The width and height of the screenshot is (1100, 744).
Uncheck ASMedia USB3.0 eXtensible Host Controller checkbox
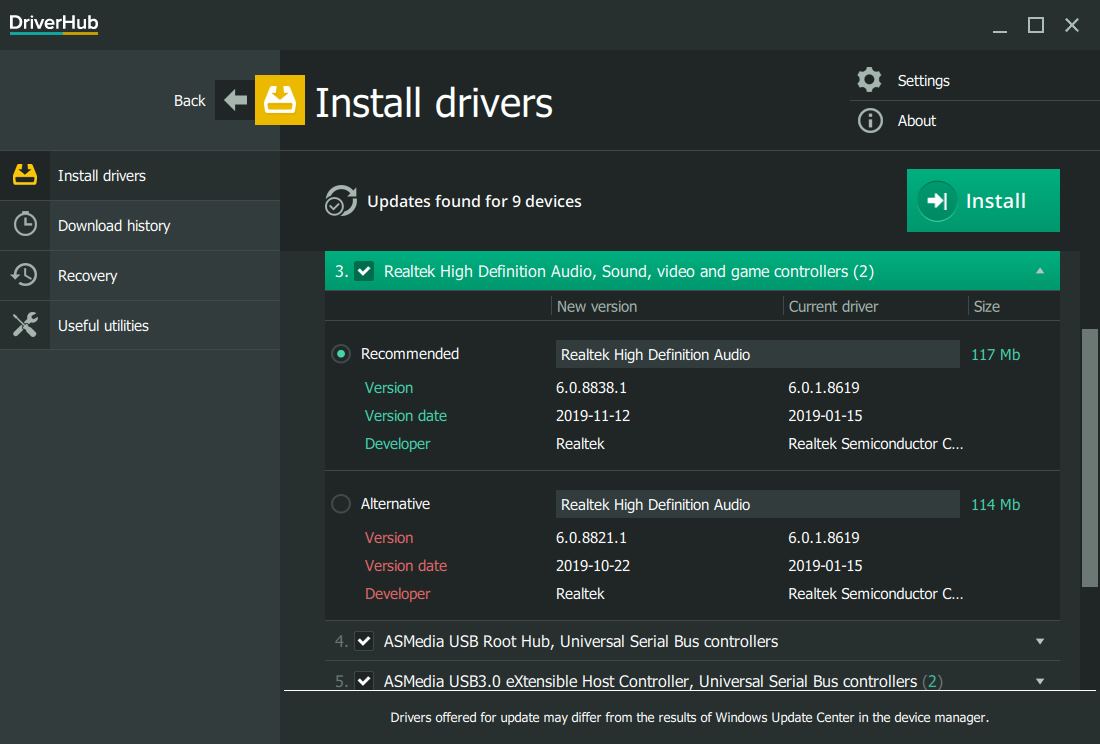tap(364, 681)
